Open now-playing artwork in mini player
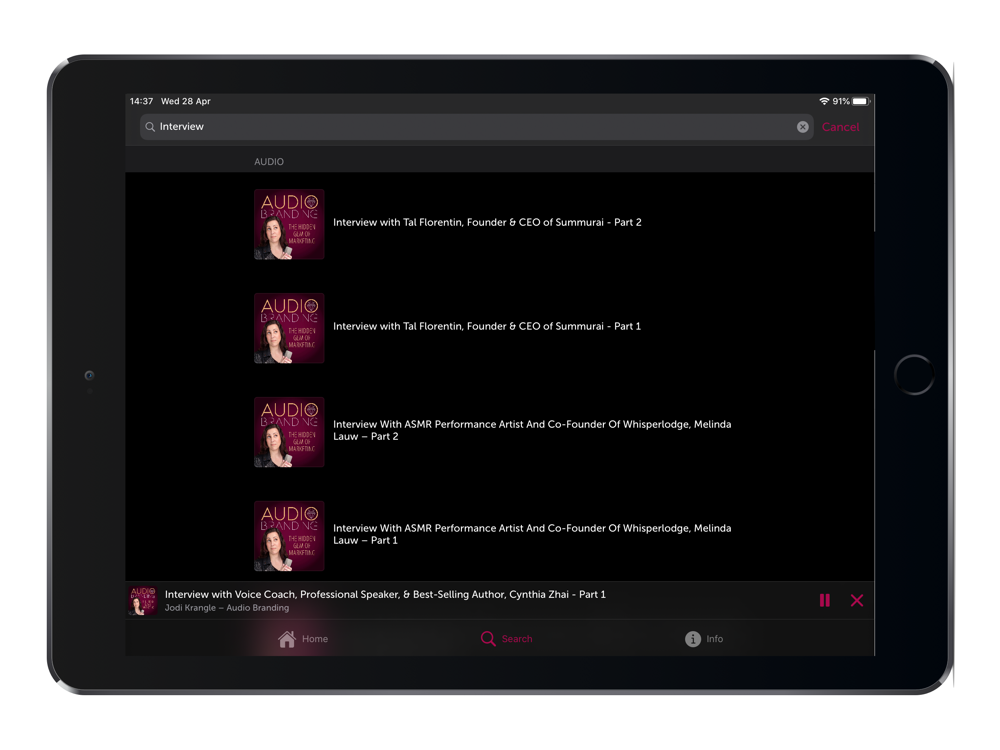 point(143,600)
